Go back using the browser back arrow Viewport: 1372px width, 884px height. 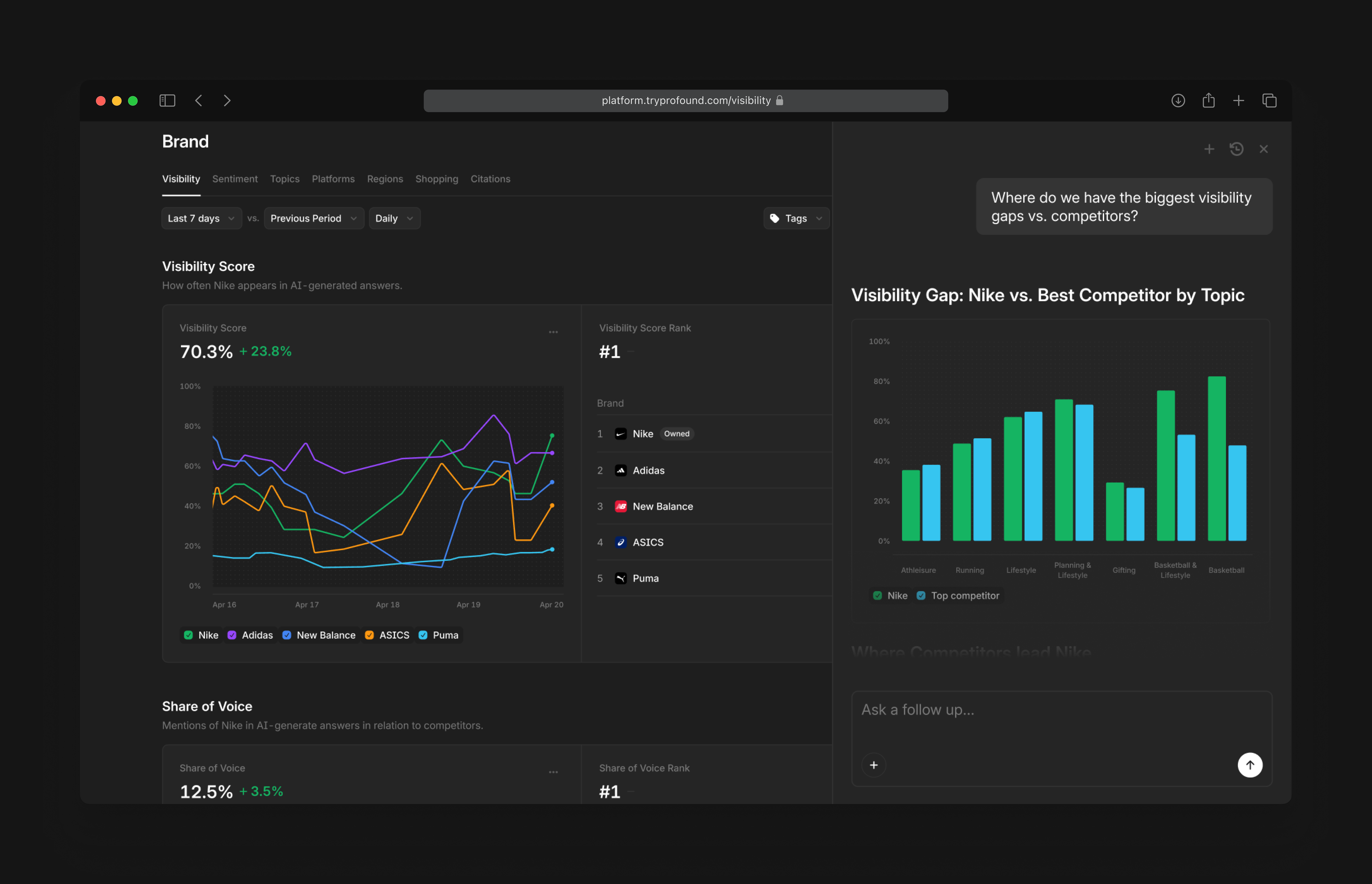click(x=198, y=100)
